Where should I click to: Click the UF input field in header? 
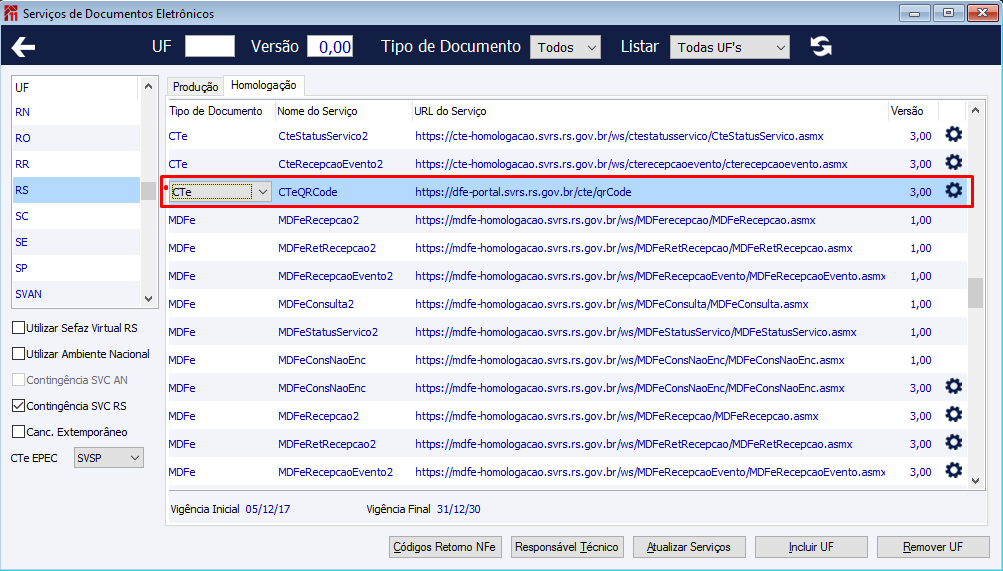[x=210, y=46]
